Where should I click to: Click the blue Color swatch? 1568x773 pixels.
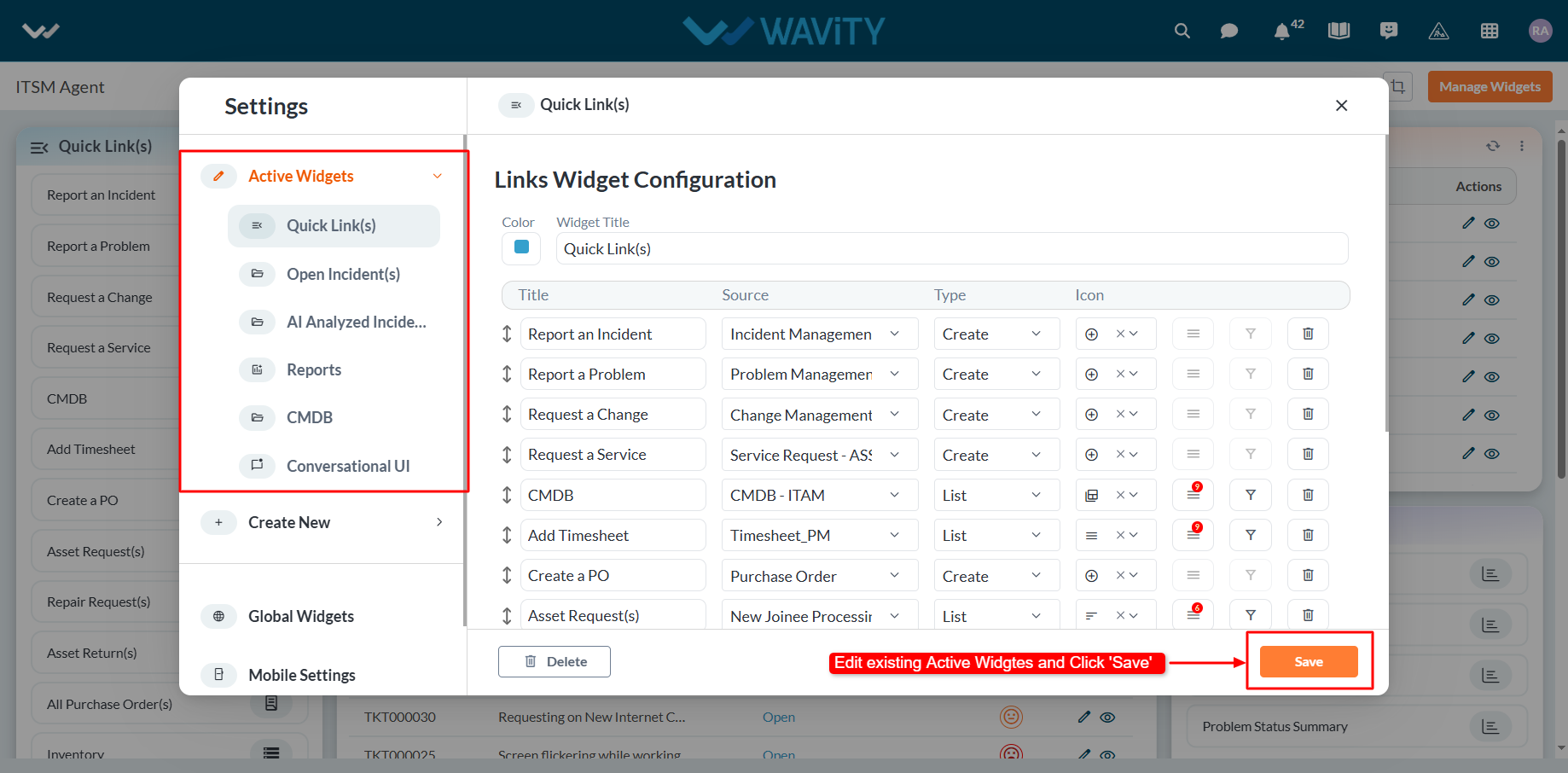[x=521, y=247]
